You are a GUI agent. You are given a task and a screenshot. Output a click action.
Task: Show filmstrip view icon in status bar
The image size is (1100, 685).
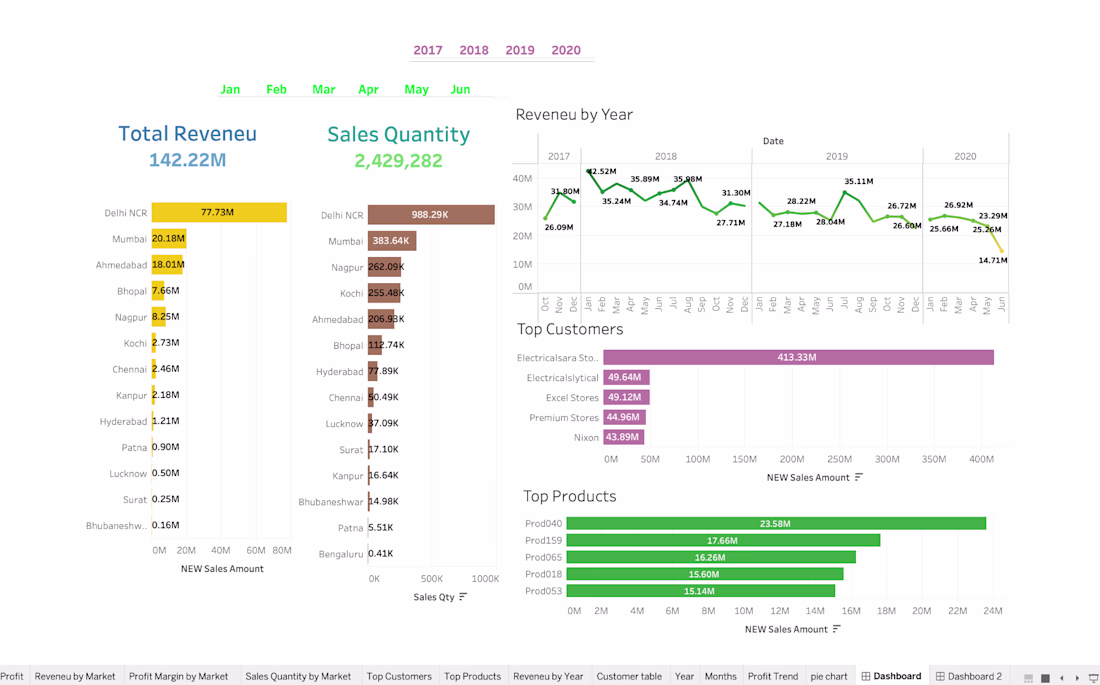[x=1028, y=677]
